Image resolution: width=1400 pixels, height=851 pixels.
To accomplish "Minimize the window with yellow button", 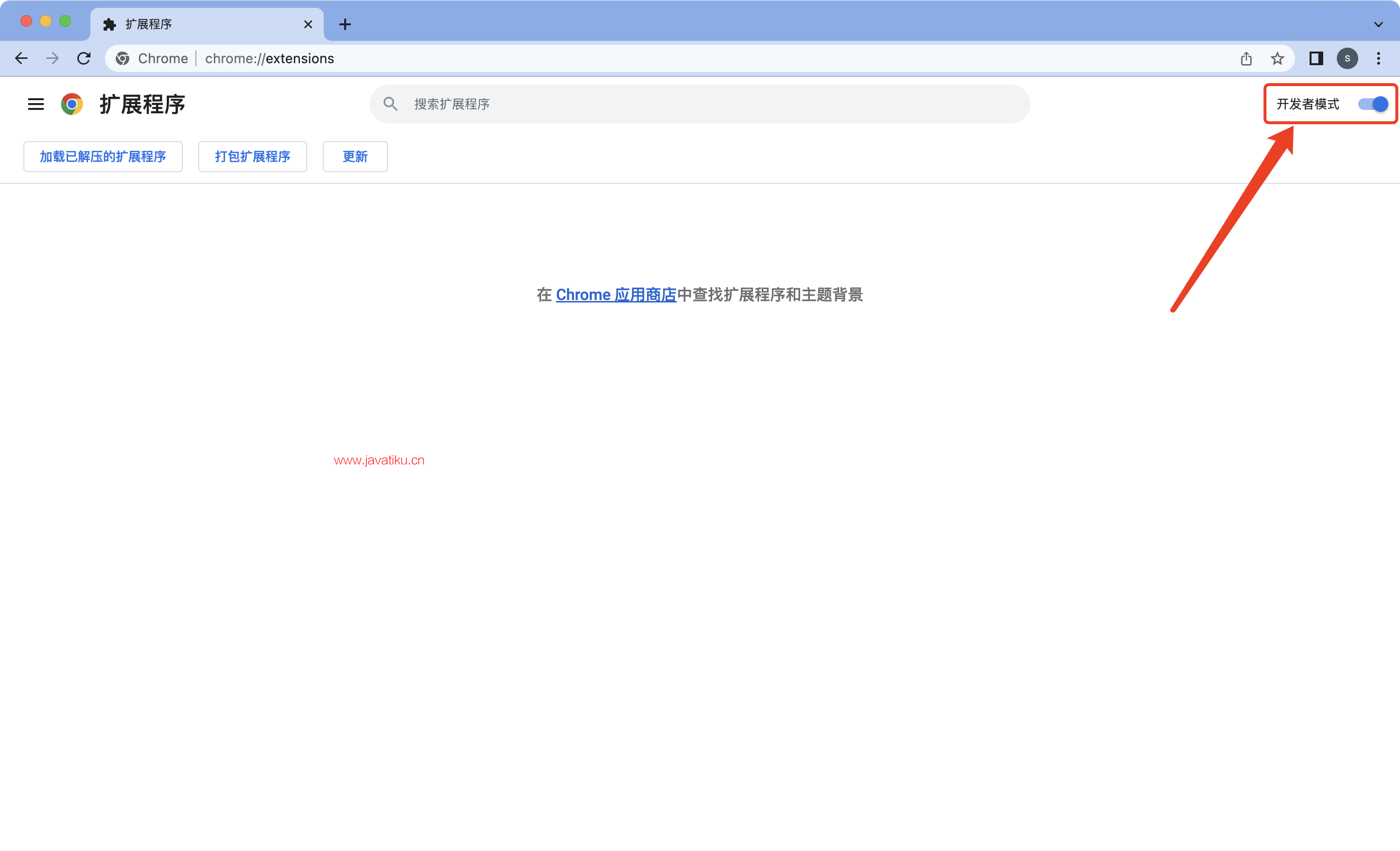I will point(46,21).
